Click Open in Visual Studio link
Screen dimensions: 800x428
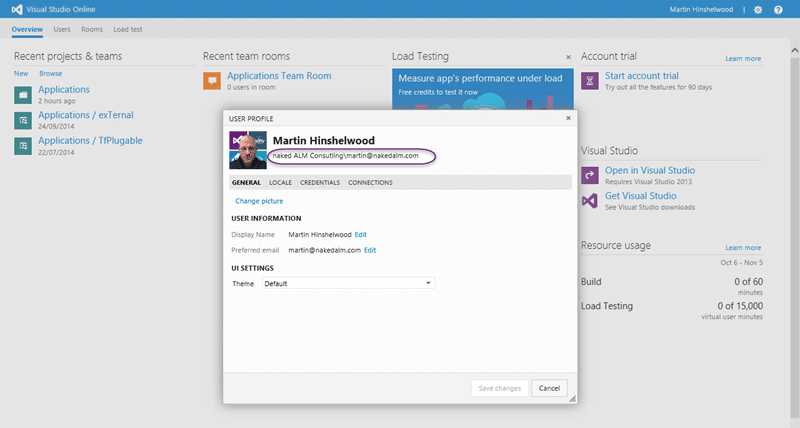pos(650,170)
